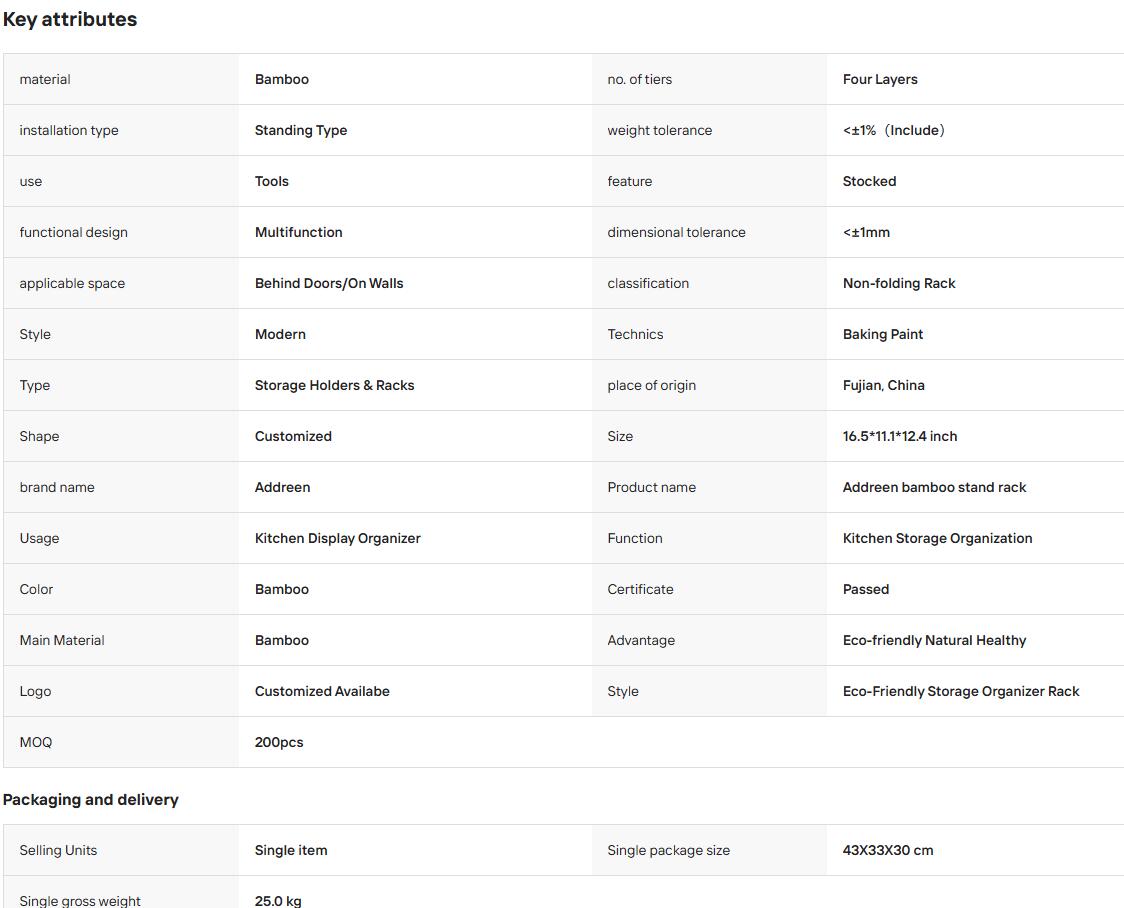Select the Eco-friendly Natural Healthy advantage

coord(934,640)
